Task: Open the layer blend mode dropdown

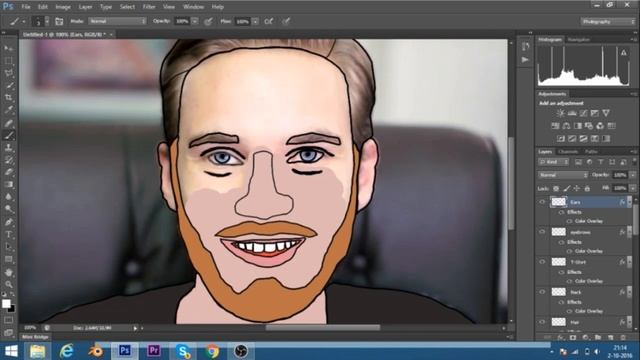Action: [x=562, y=175]
